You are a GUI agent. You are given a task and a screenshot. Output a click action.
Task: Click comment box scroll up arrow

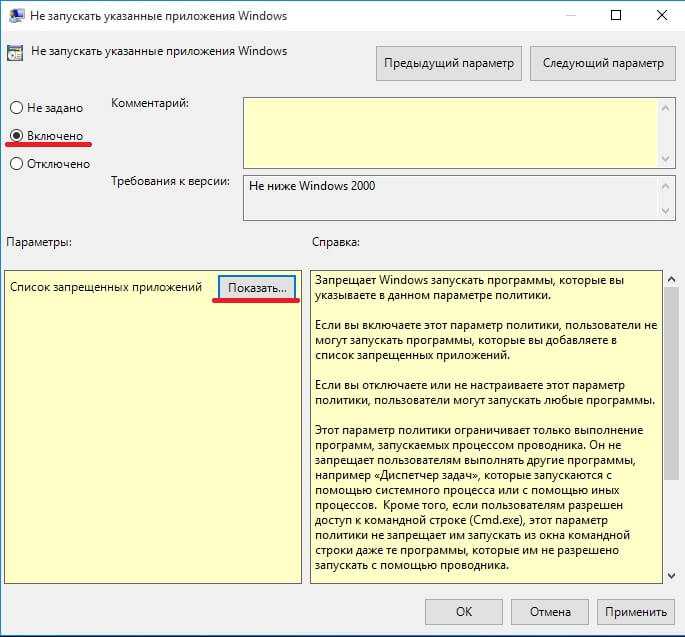pos(666,108)
